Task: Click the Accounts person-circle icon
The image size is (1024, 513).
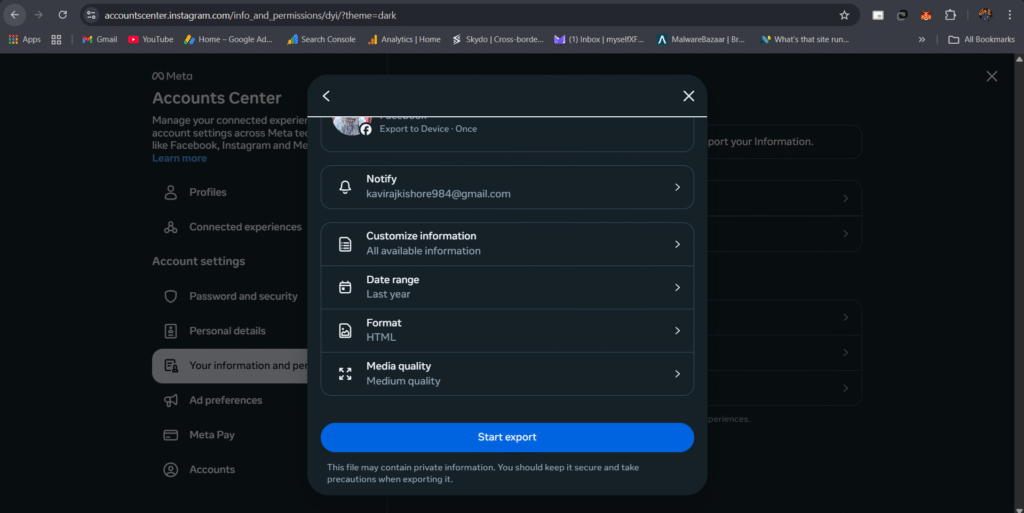Action: pyautogui.click(x=170, y=469)
